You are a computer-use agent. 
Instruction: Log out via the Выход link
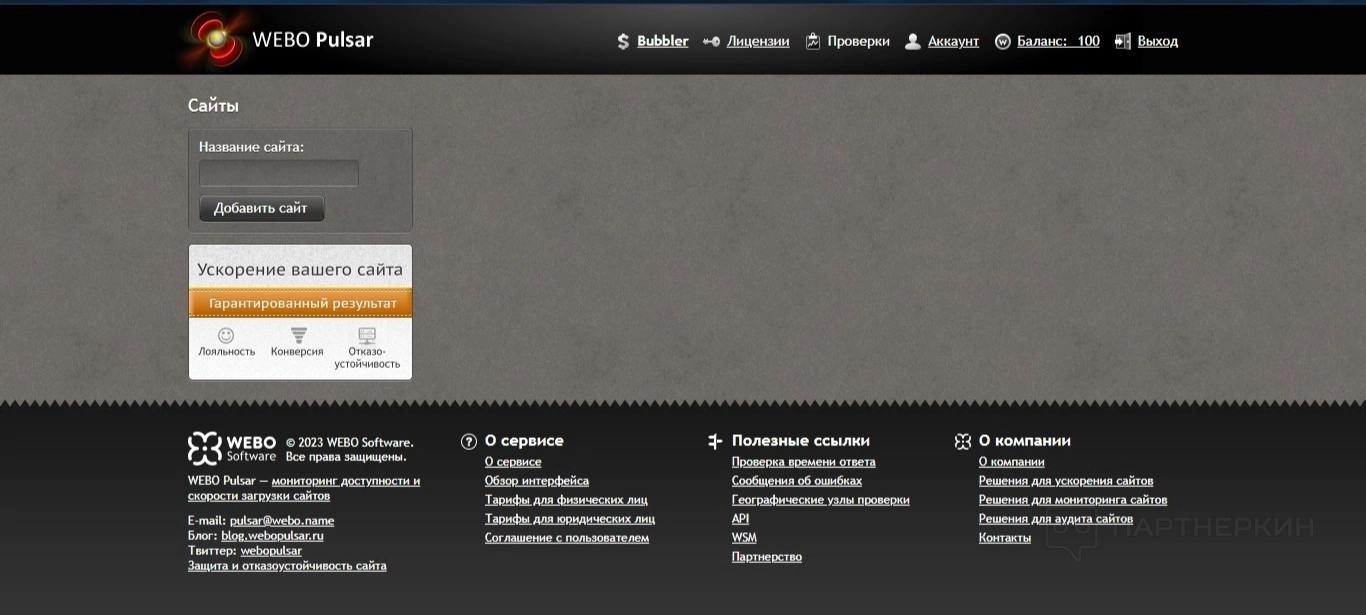tap(1158, 41)
